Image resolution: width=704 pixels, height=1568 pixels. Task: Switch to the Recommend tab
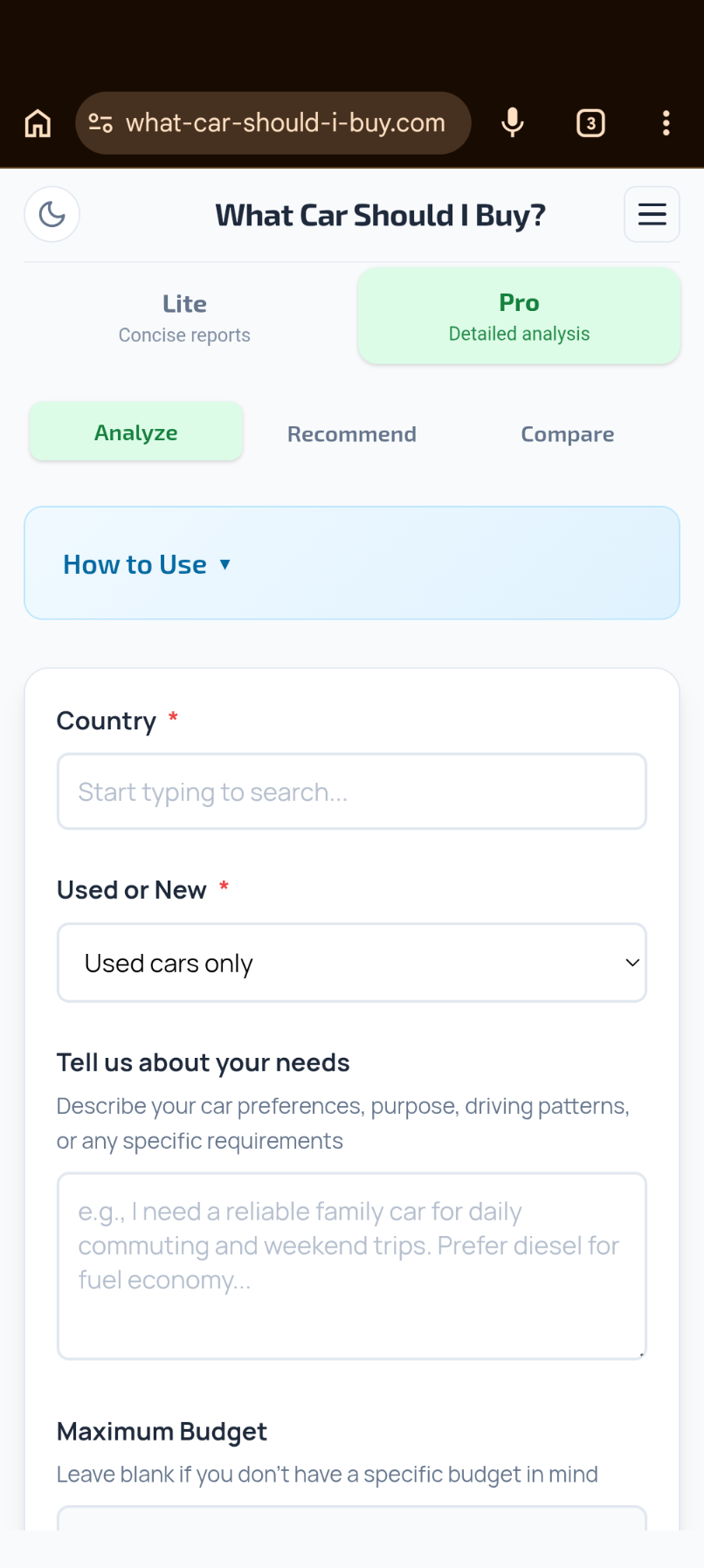click(352, 433)
